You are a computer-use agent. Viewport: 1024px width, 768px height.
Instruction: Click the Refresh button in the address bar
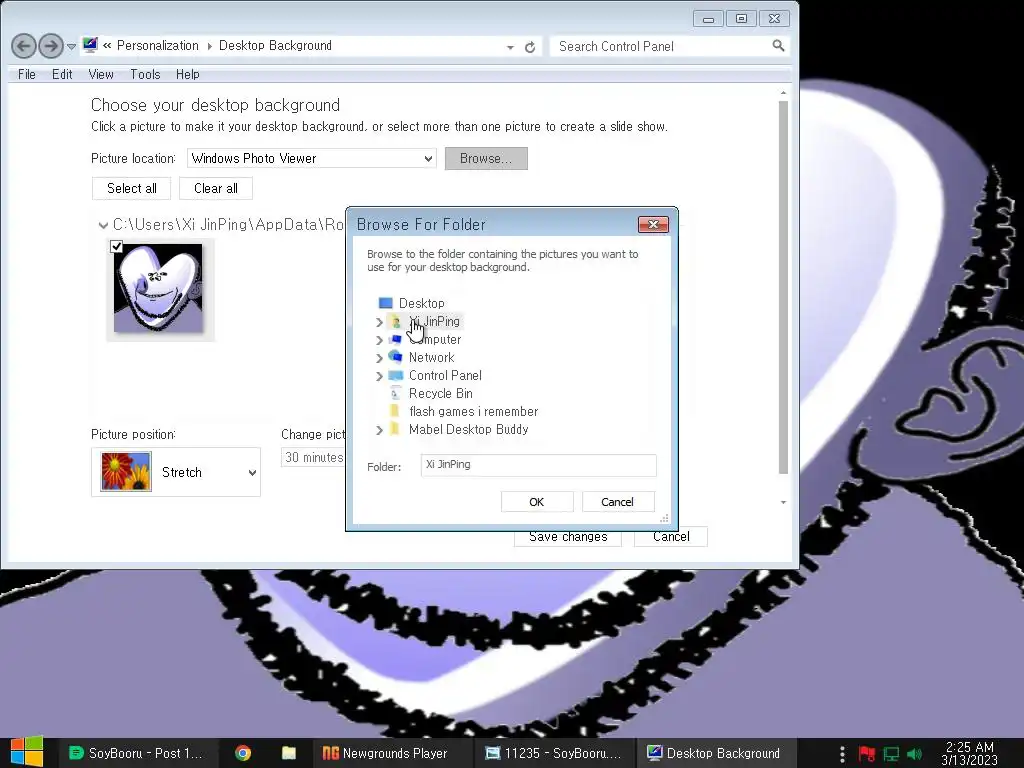[530, 47]
